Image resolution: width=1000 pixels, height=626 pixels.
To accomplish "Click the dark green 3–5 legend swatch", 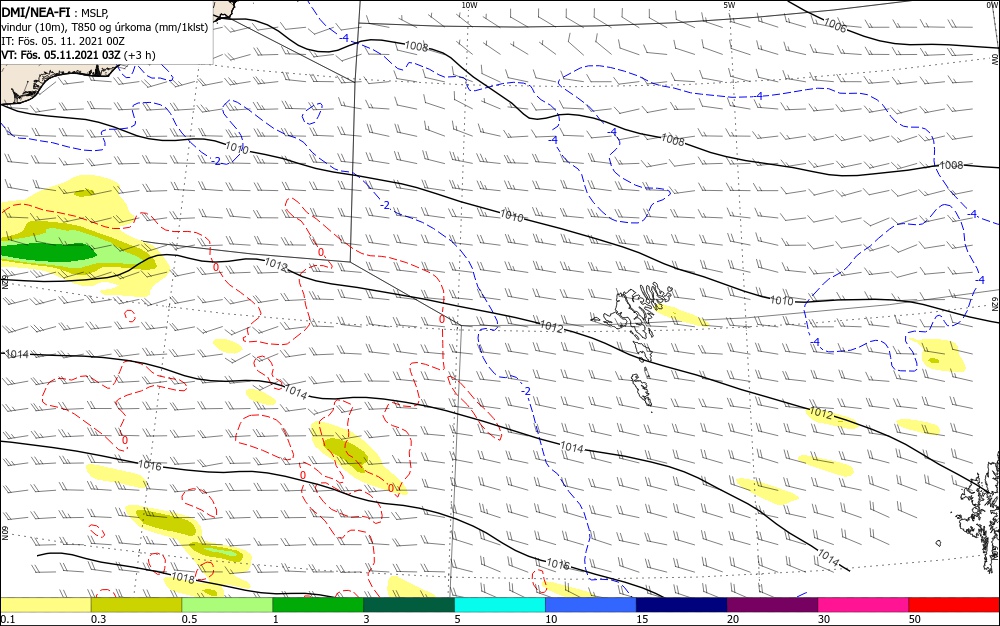I will coord(409,605).
